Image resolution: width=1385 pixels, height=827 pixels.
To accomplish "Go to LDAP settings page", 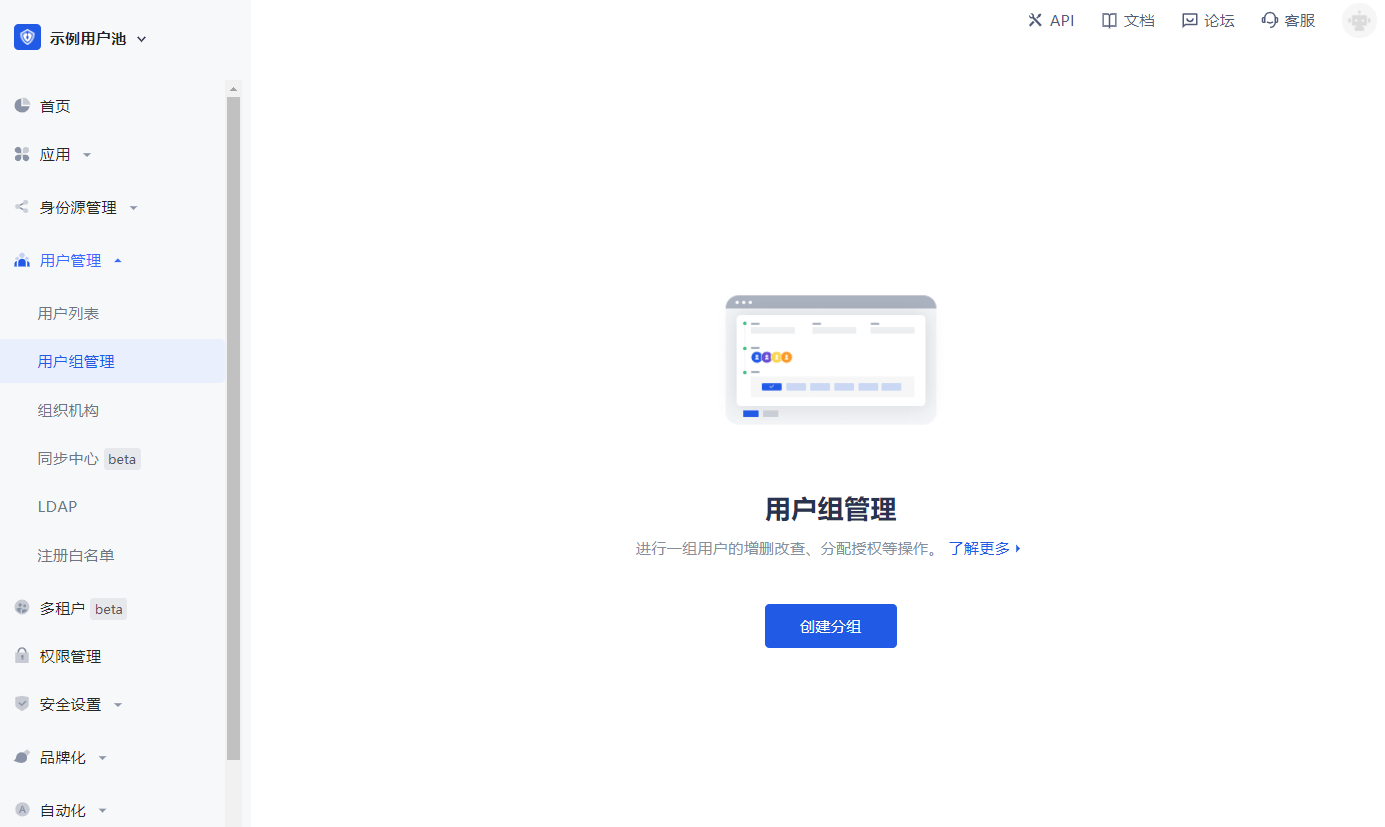I will coord(57,507).
